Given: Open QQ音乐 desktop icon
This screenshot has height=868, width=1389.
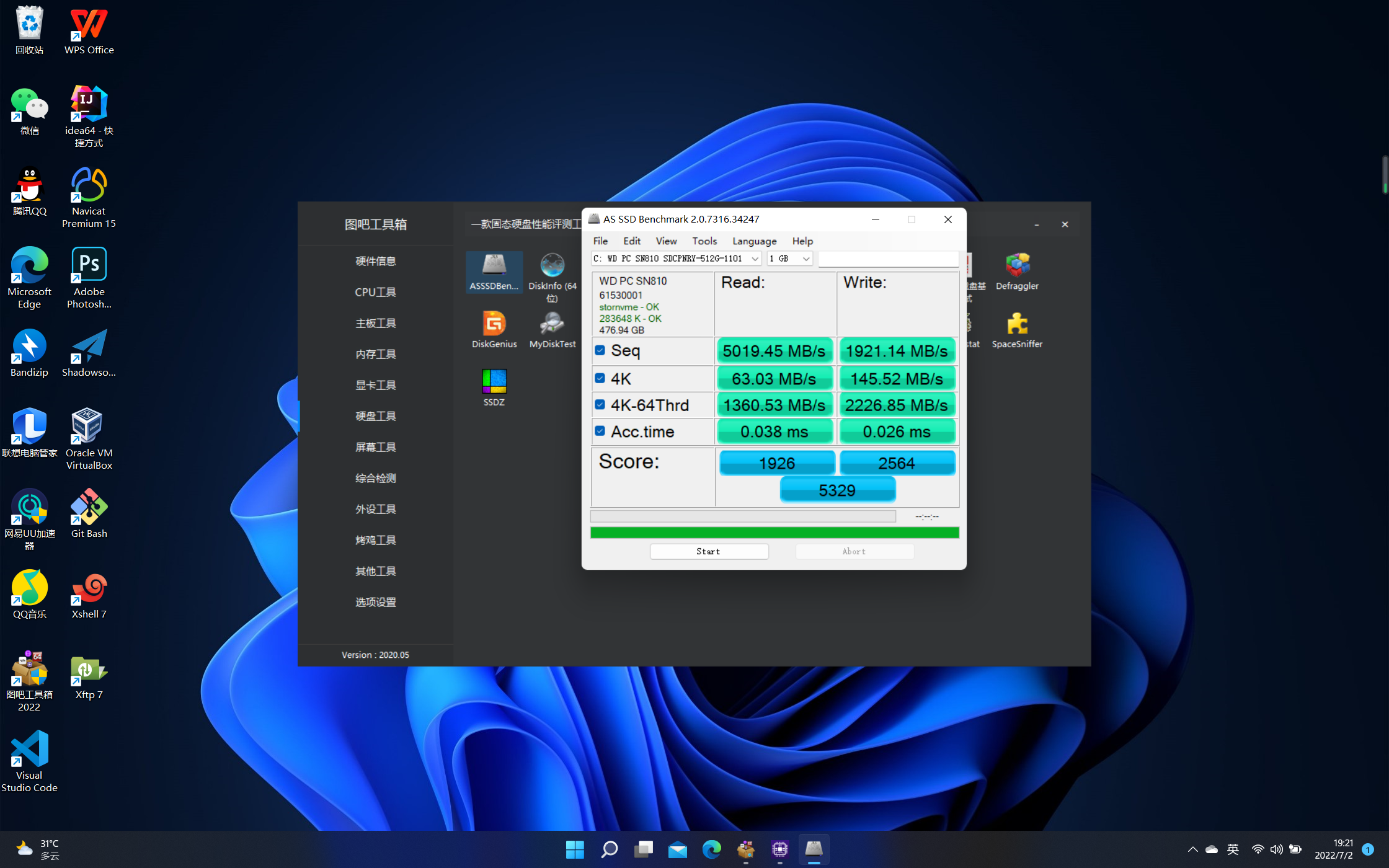Looking at the screenshot, I should click(29, 595).
